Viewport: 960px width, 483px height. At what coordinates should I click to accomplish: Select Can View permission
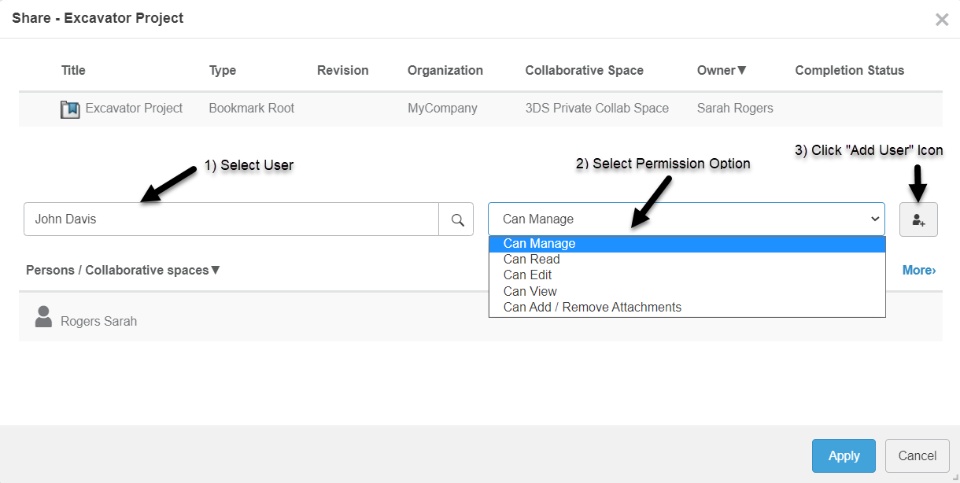530,291
